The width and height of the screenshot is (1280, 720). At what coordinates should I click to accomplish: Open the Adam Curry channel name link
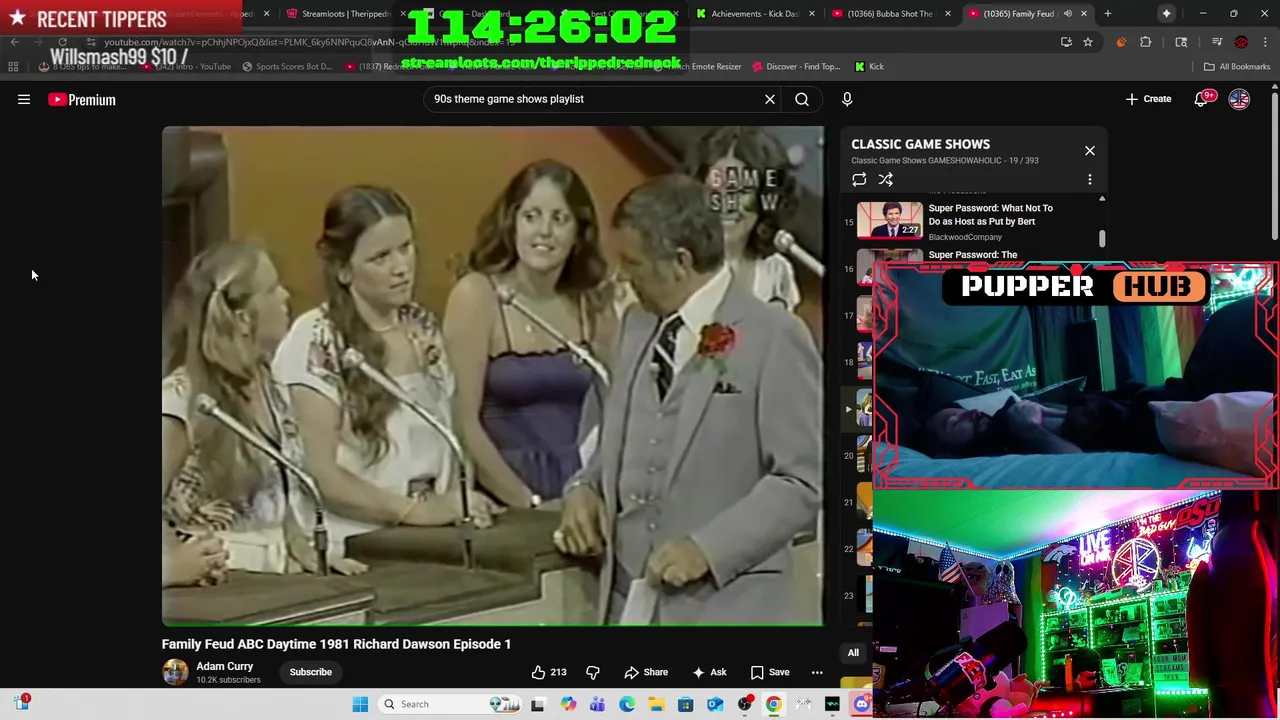224,666
